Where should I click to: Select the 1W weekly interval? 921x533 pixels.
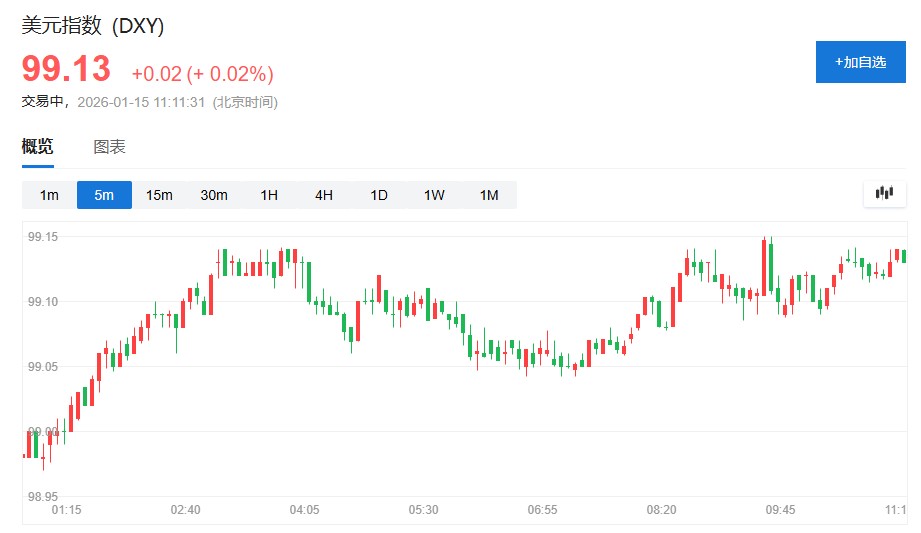(x=434, y=195)
